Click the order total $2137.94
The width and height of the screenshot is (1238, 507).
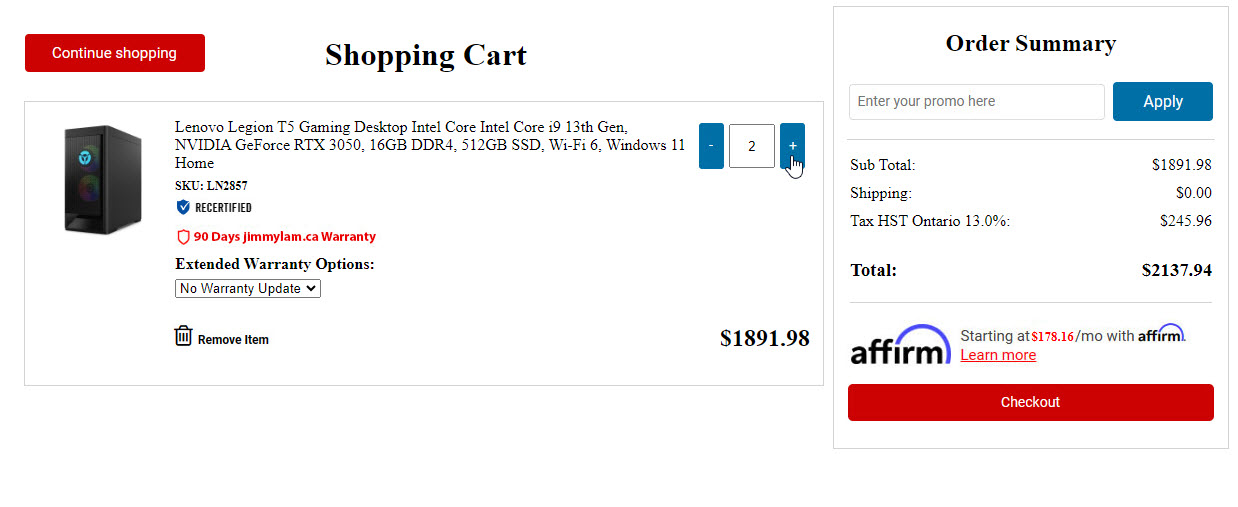(1176, 270)
